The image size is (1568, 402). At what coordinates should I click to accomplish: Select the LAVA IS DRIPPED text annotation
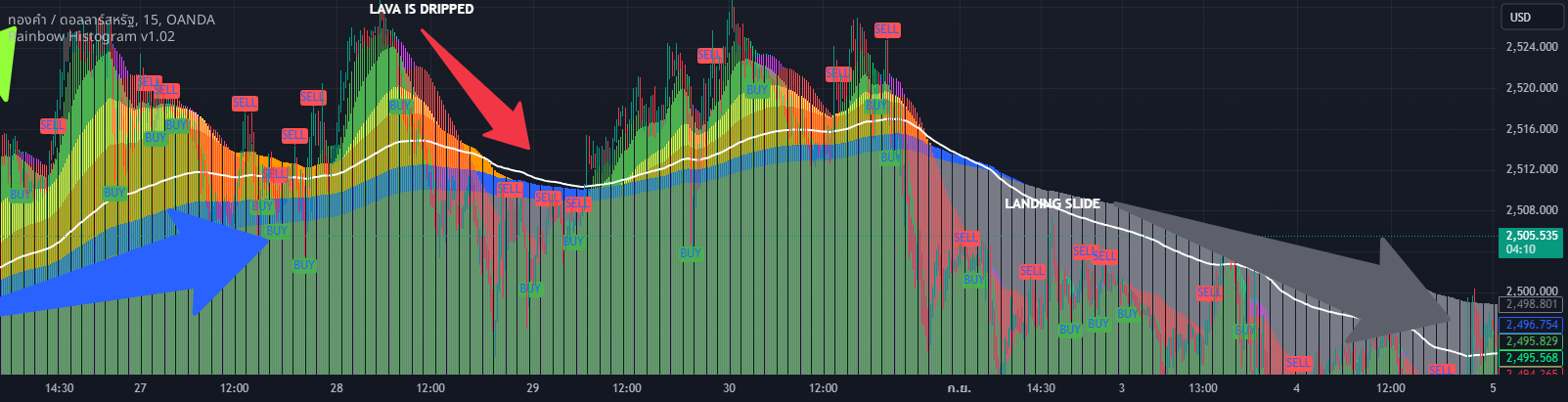tap(422, 9)
